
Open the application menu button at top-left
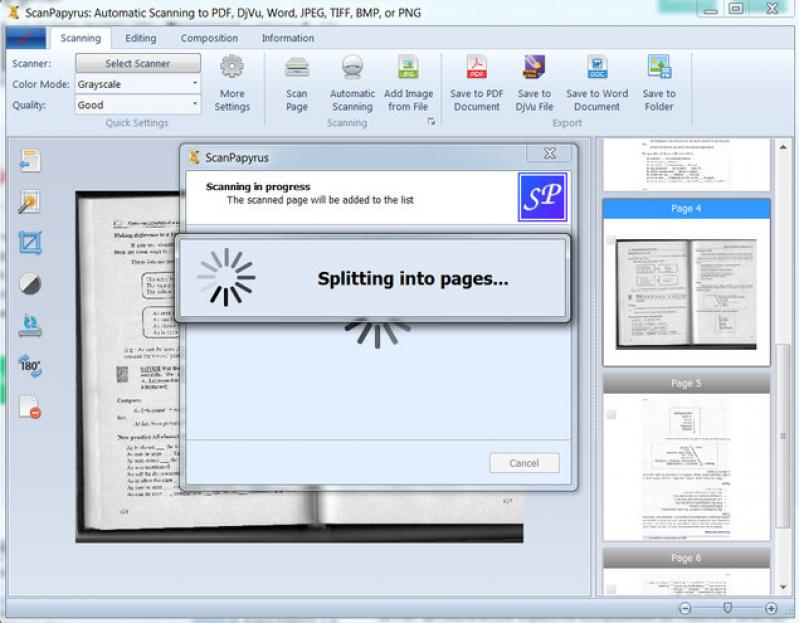26,38
